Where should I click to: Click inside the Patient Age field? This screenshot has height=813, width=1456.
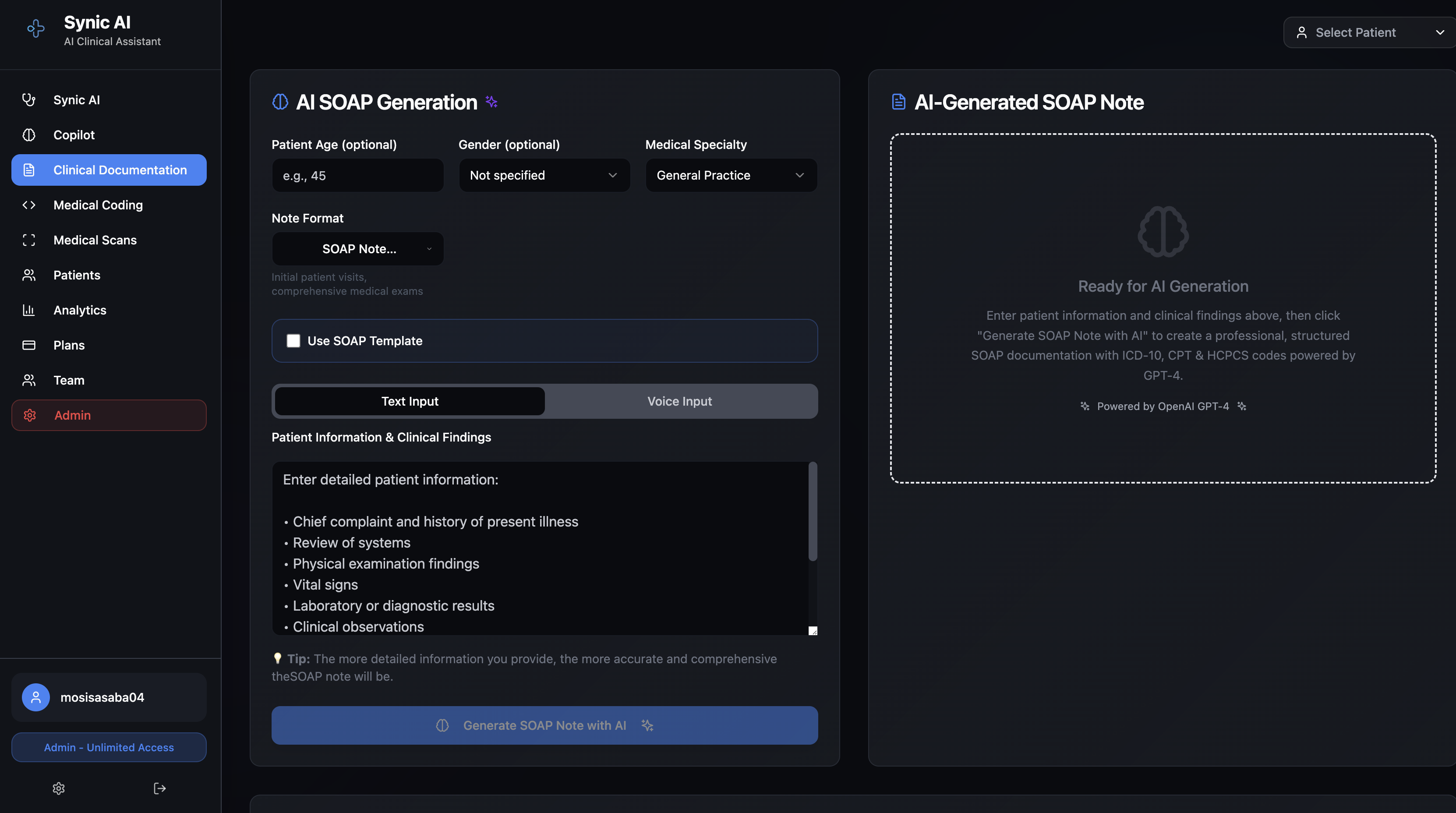click(x=357, y=175)
